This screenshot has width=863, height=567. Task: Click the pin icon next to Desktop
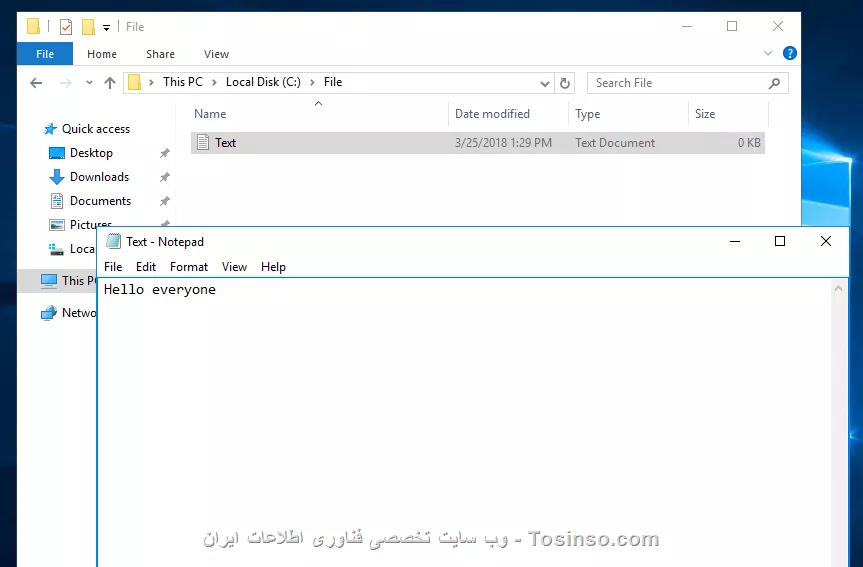pos(165,153)
